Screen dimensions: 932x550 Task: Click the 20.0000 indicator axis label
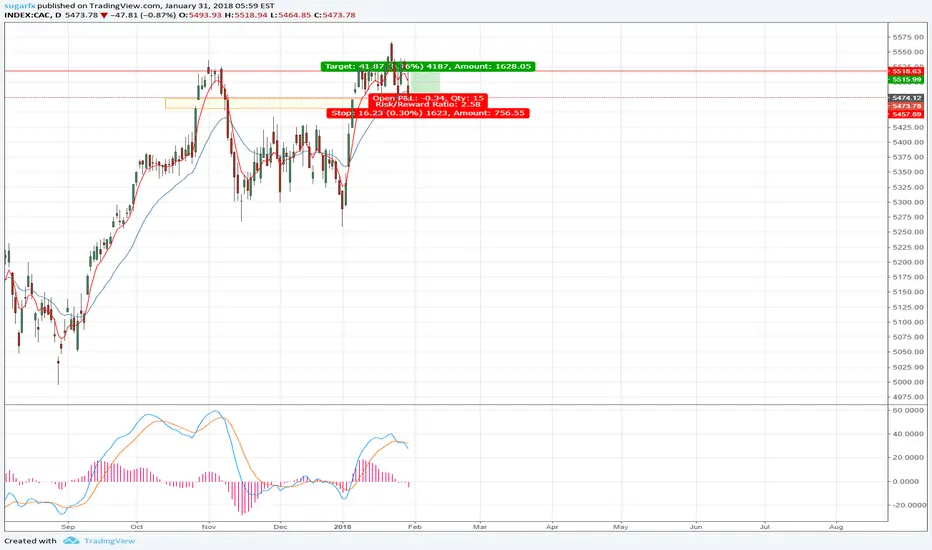pos(908,457)
